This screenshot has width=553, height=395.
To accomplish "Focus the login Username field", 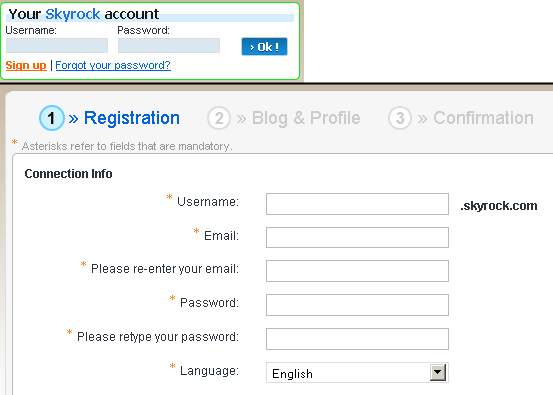I will coord(57,45).
